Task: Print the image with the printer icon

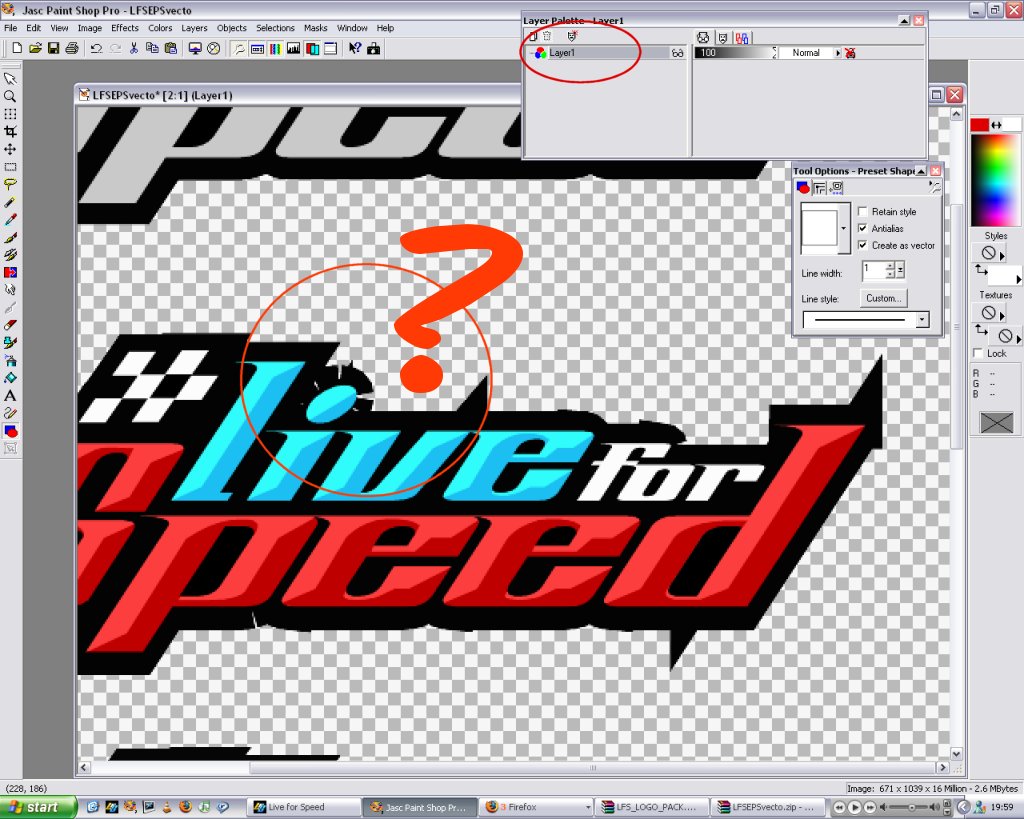Action: click(x=72, y=48)
